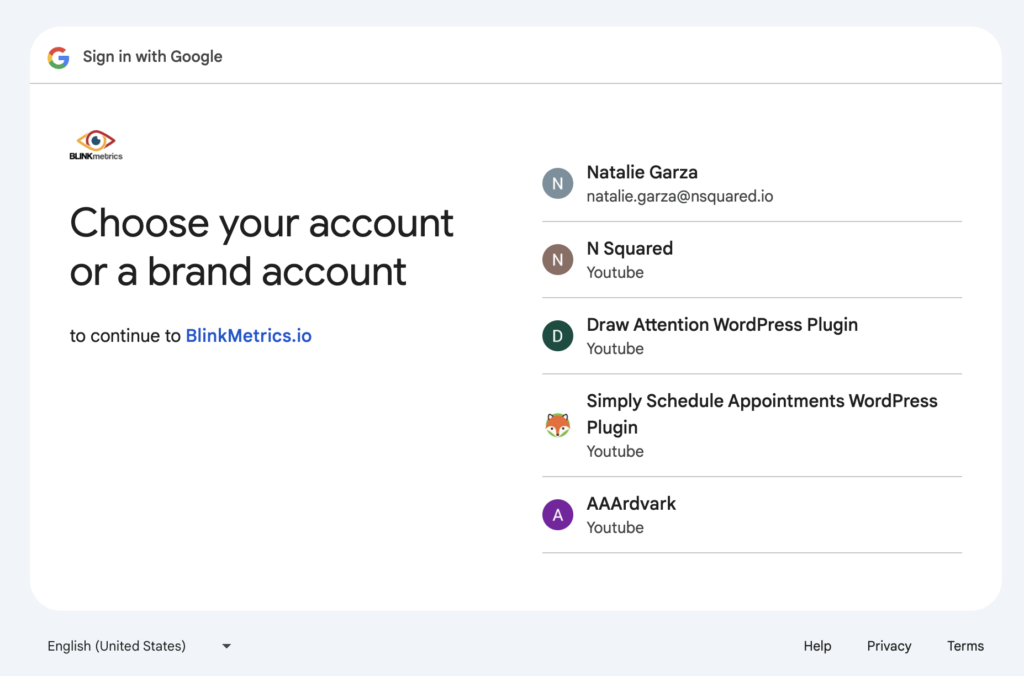Select English (United States) language selector
1024x676 pixels.
pos(117,646)
